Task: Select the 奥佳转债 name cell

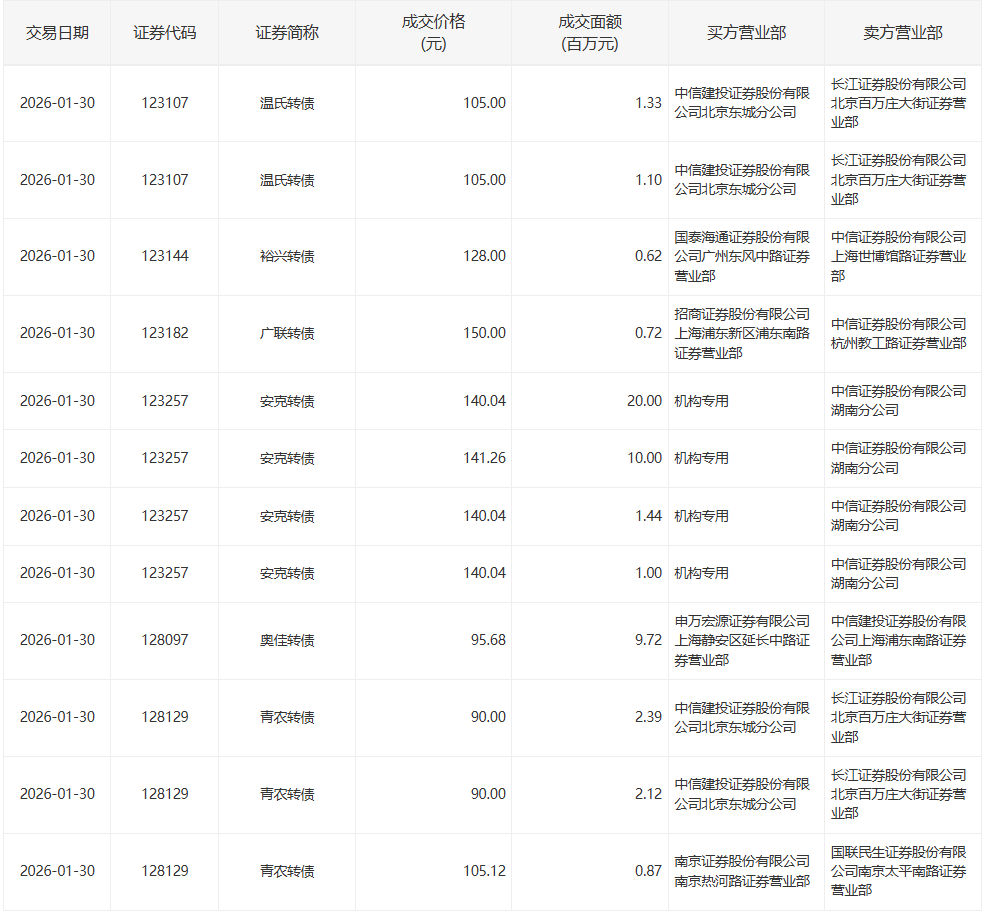Action: 287,640
